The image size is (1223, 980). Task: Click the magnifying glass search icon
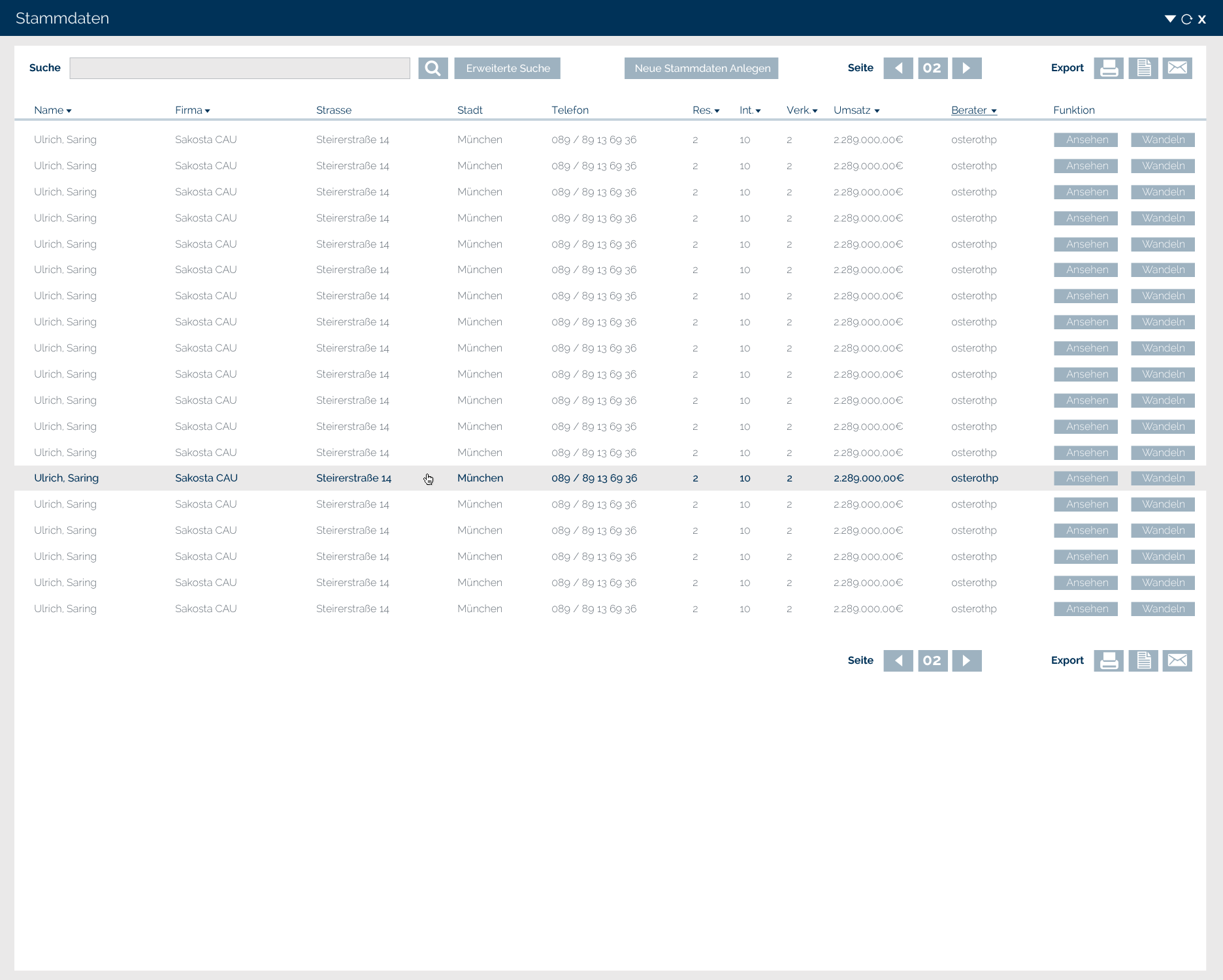(432, 68)
